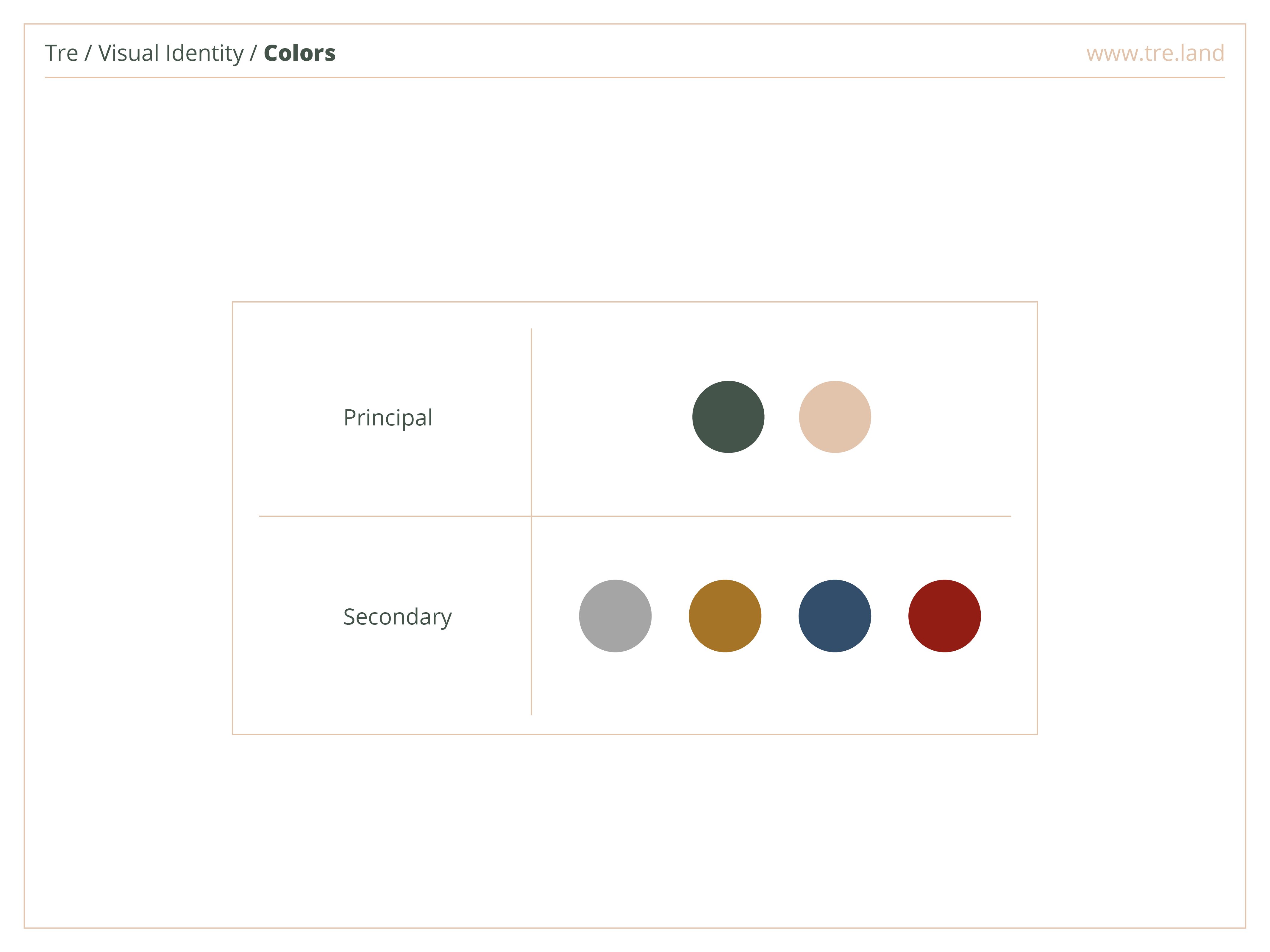This screenshot has height=952, width=1270.
Task: Click the slash before the Colors title
Action: coord(253,53)
